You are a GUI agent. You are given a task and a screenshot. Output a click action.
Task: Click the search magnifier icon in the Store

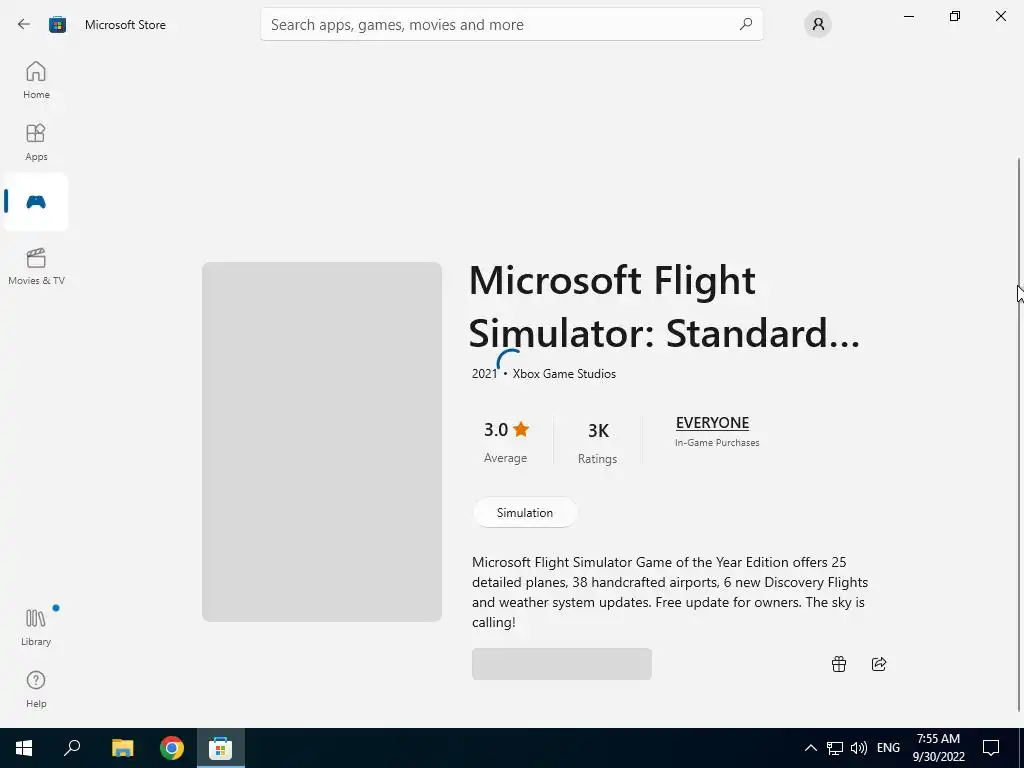746,24
